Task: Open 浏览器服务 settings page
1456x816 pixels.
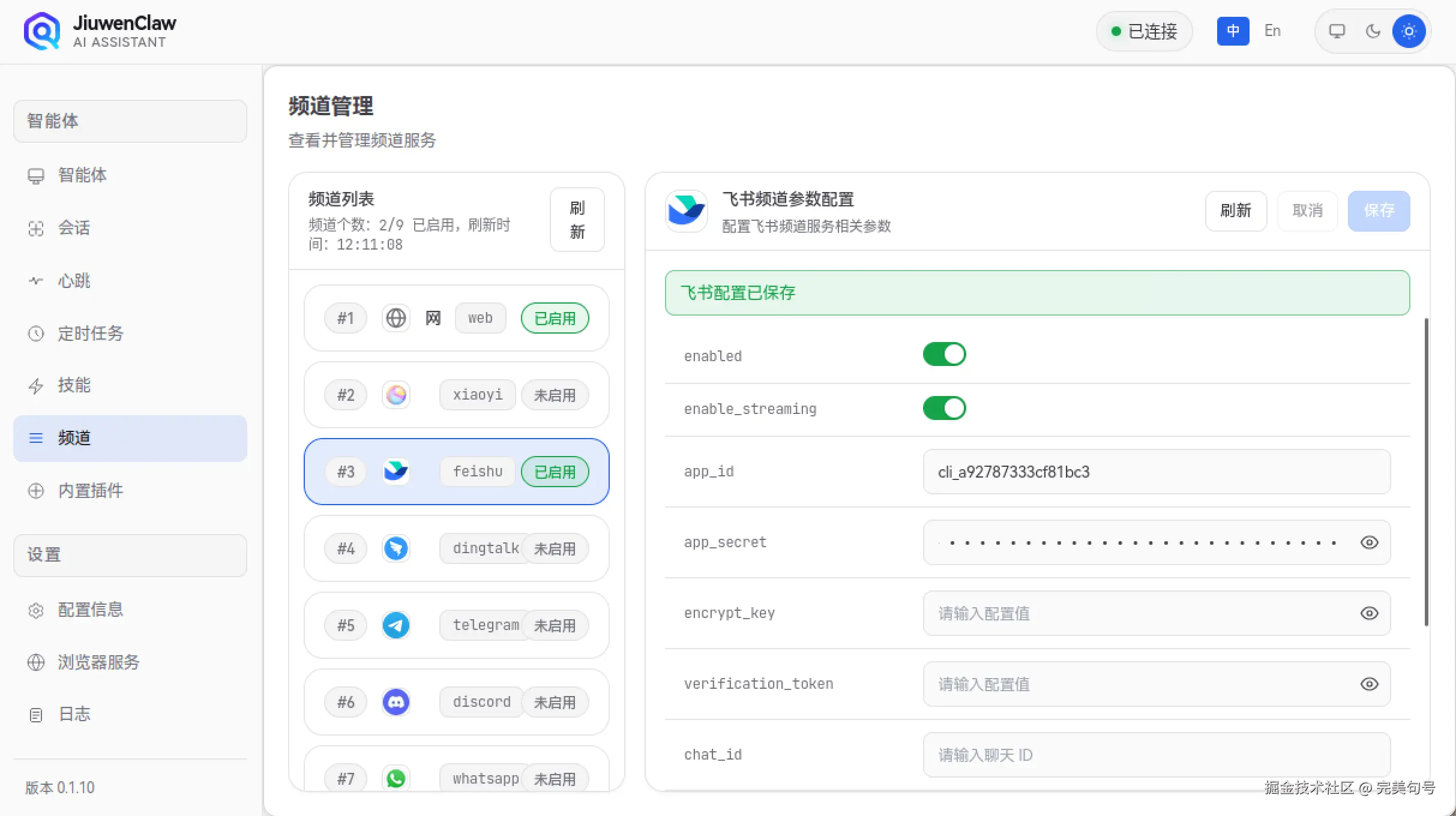Action: (x=130, y=662)
